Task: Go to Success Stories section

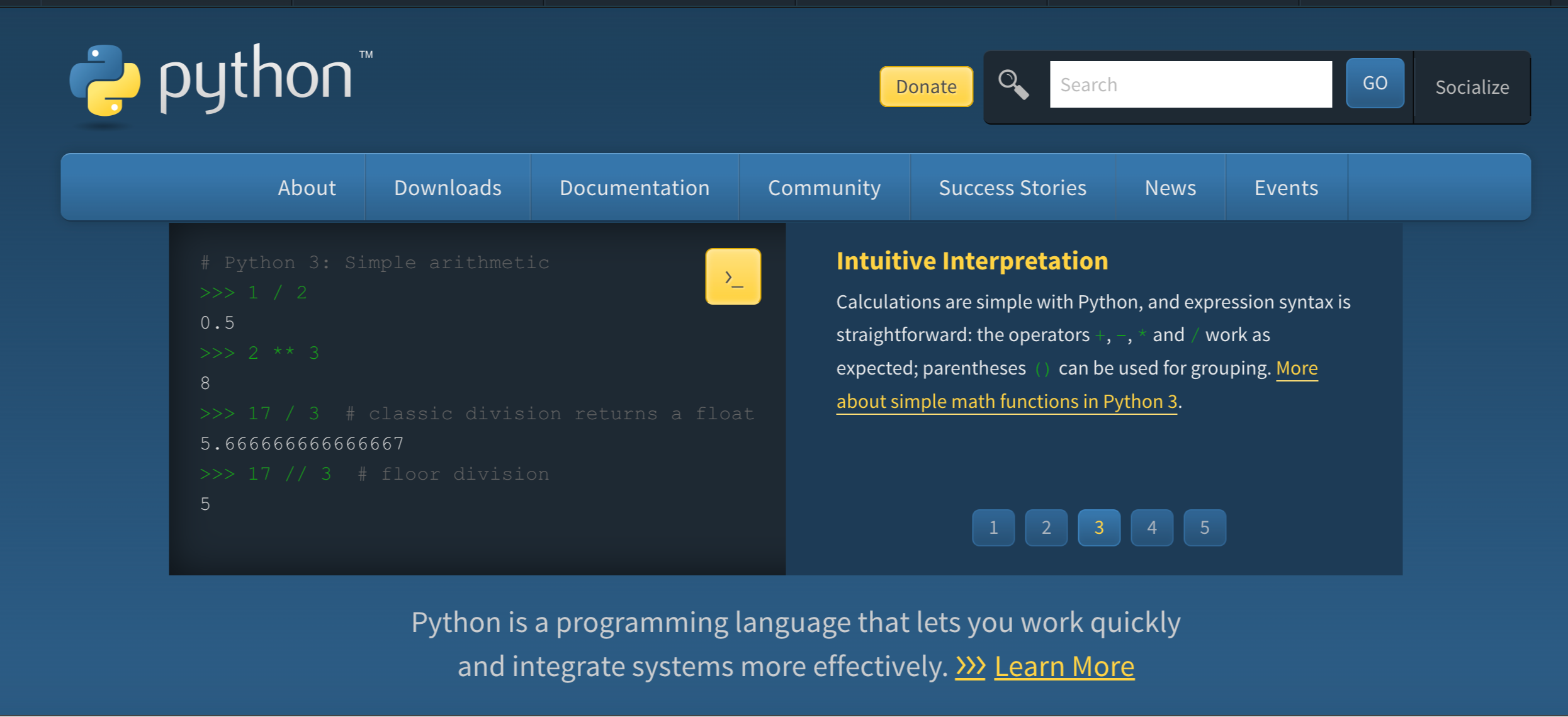Action: pyautogui.click(x=1012, y=188)
